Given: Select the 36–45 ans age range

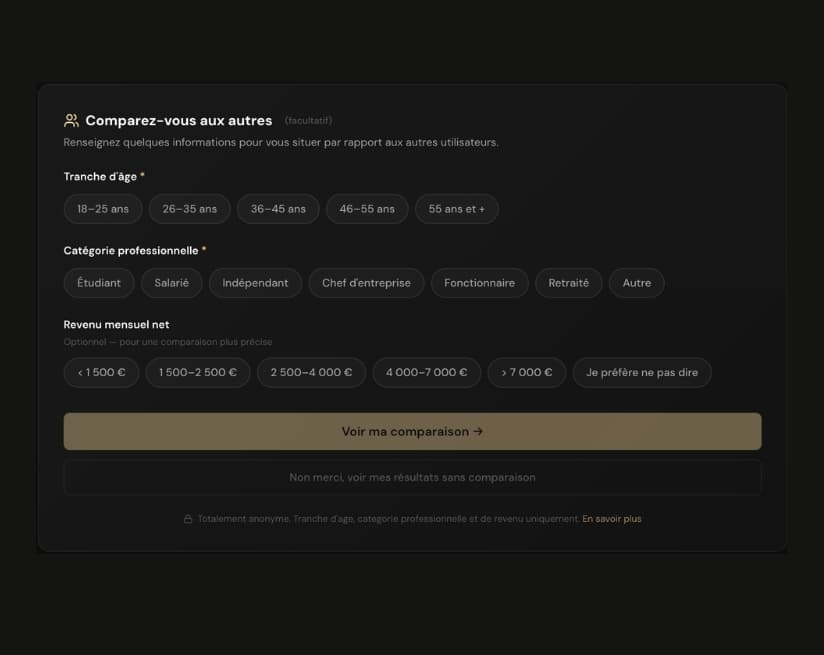Looking at the screenshot, I should pos(278,209).
